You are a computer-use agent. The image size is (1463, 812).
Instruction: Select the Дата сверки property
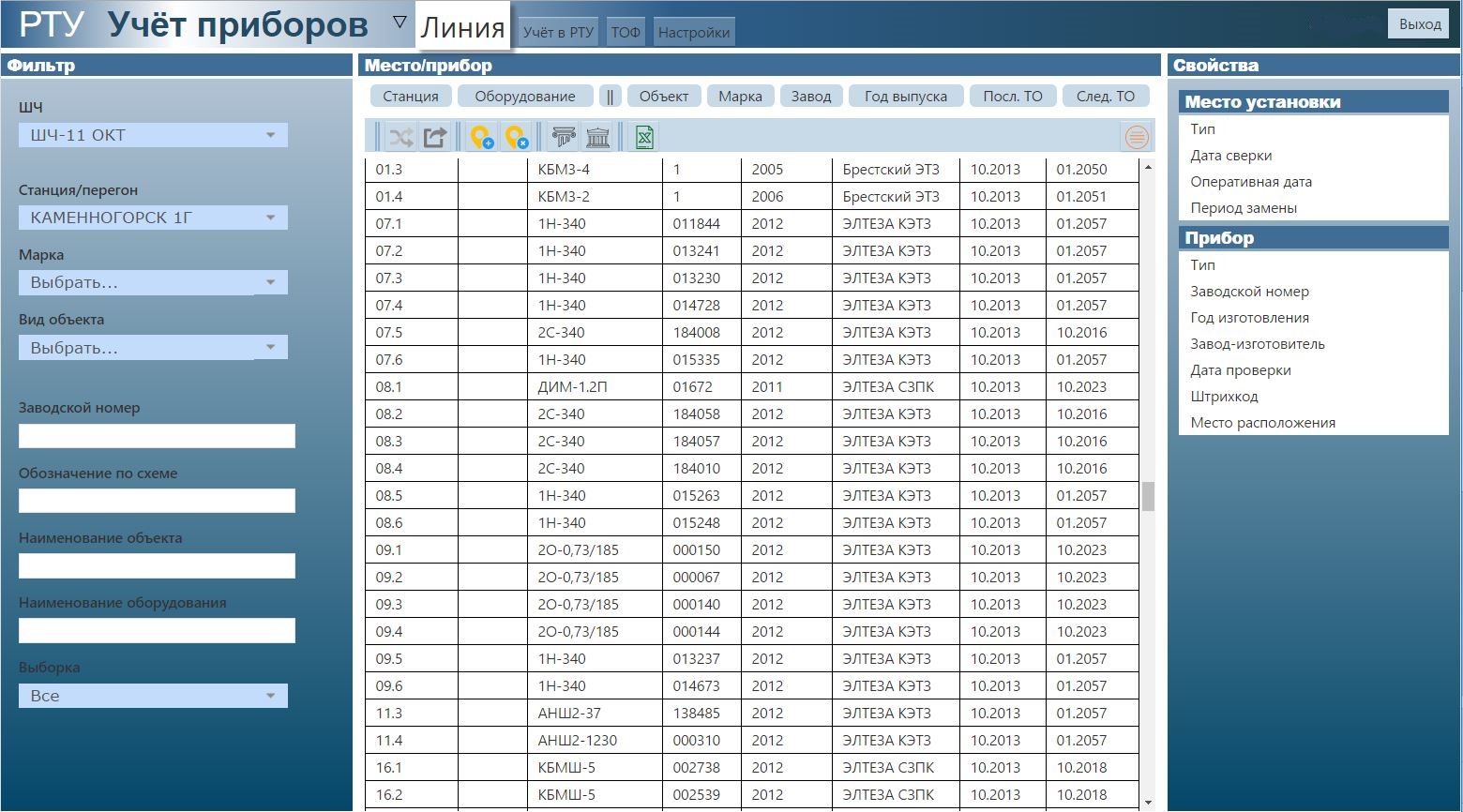[1231, 156]
